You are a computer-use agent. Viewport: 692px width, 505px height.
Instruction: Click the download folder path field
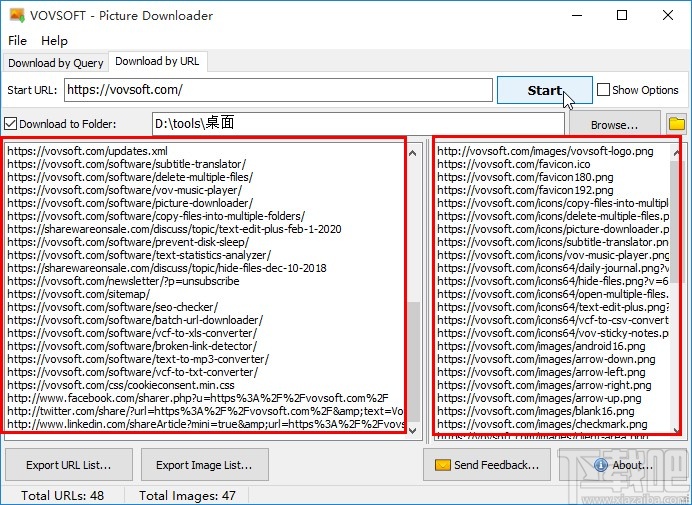coord(358,124)
